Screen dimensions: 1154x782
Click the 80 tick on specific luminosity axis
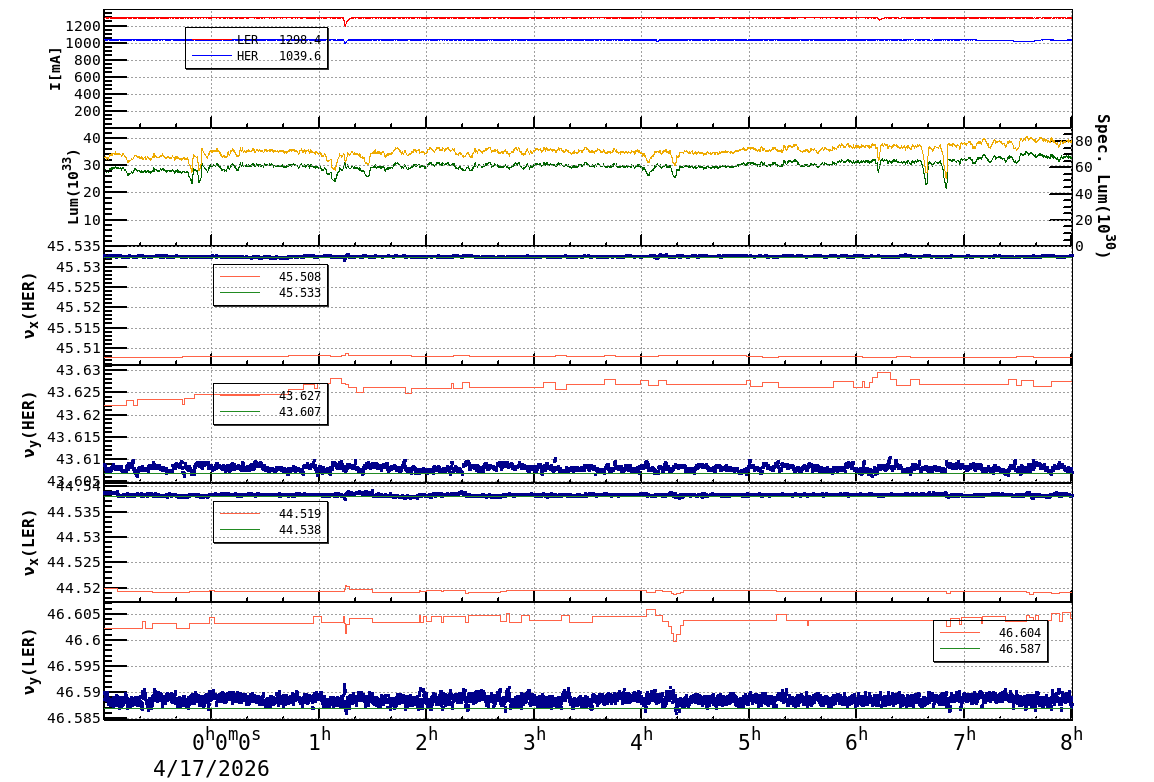[1083, 141]
